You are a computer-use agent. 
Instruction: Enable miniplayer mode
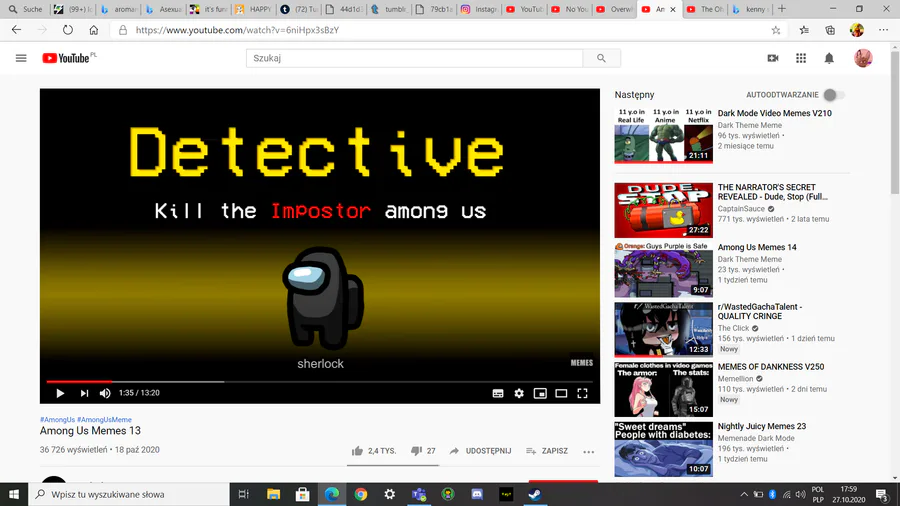click(x=540, y=393)
